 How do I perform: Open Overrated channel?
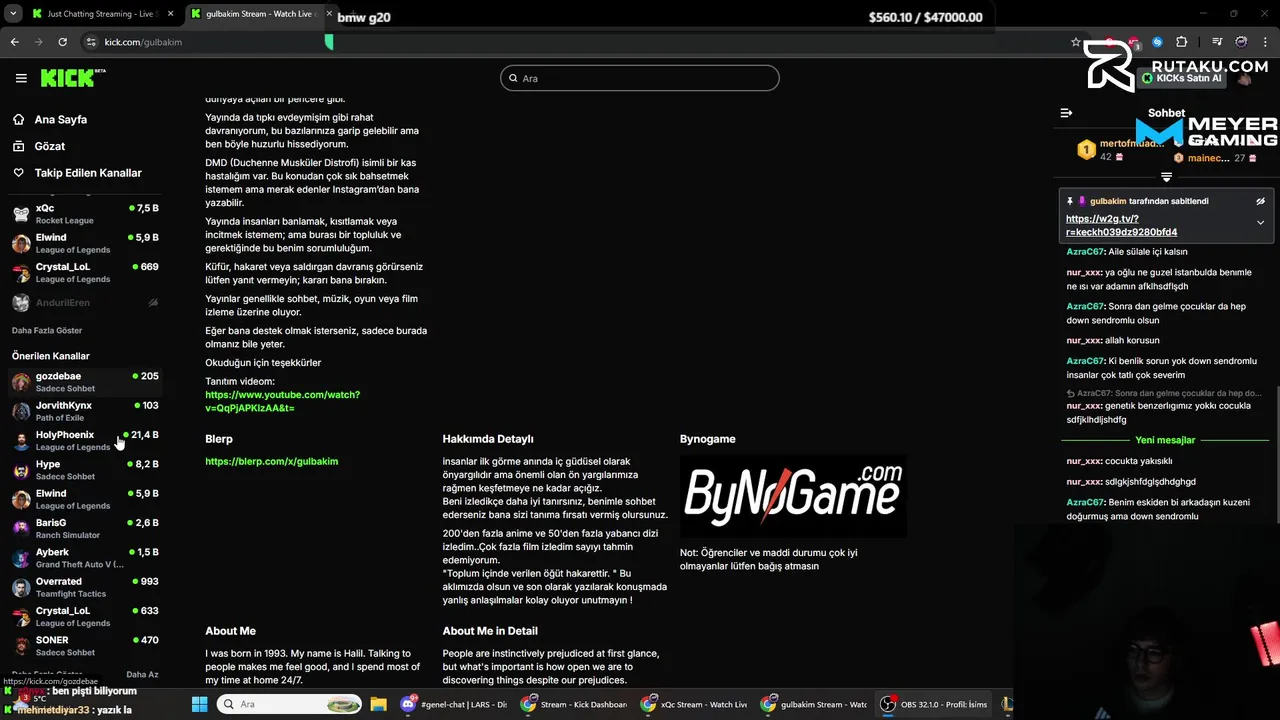[85, 587]
